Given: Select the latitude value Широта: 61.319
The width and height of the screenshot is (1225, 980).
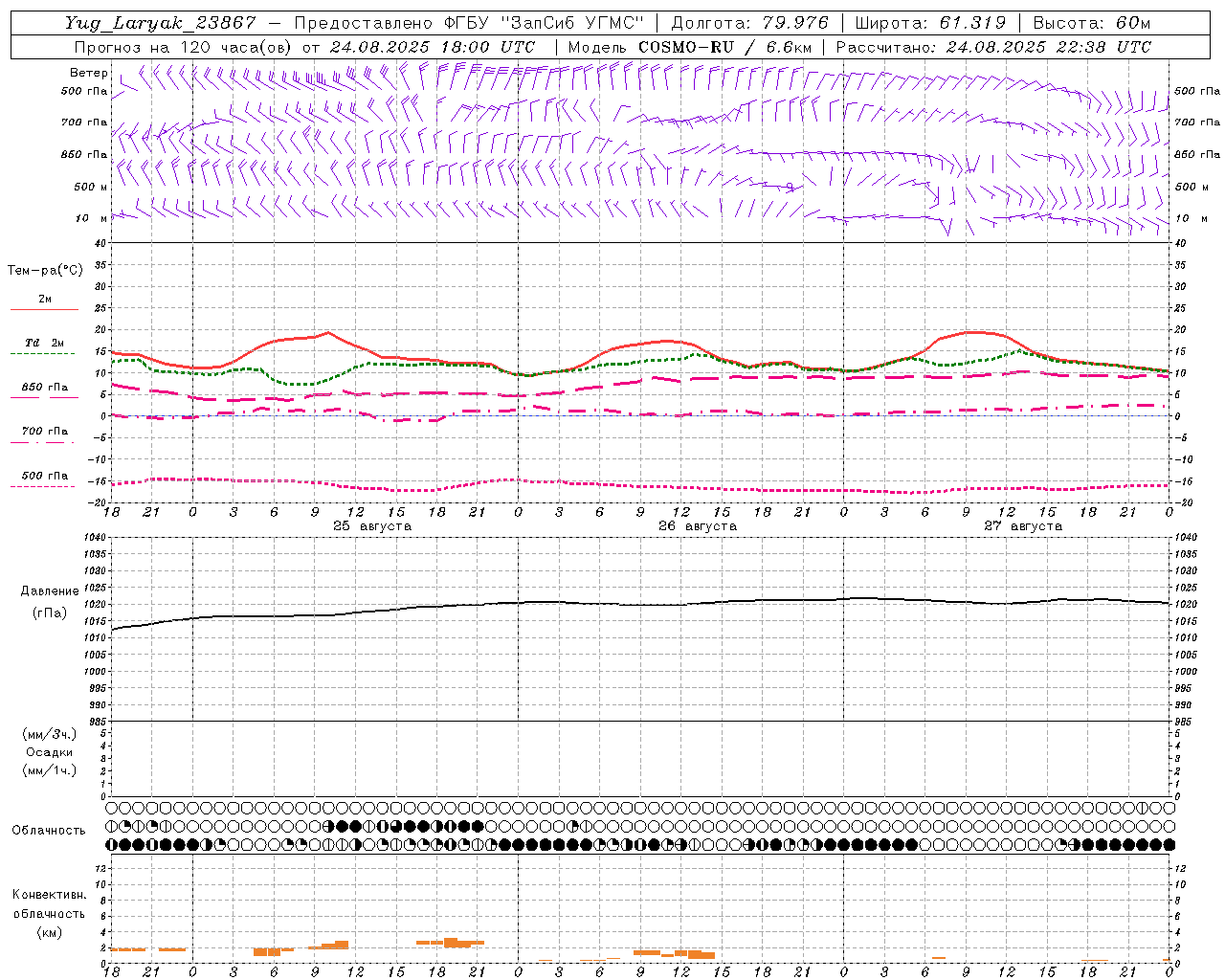Looking at the screenshot, I should (x=930, y=23).
